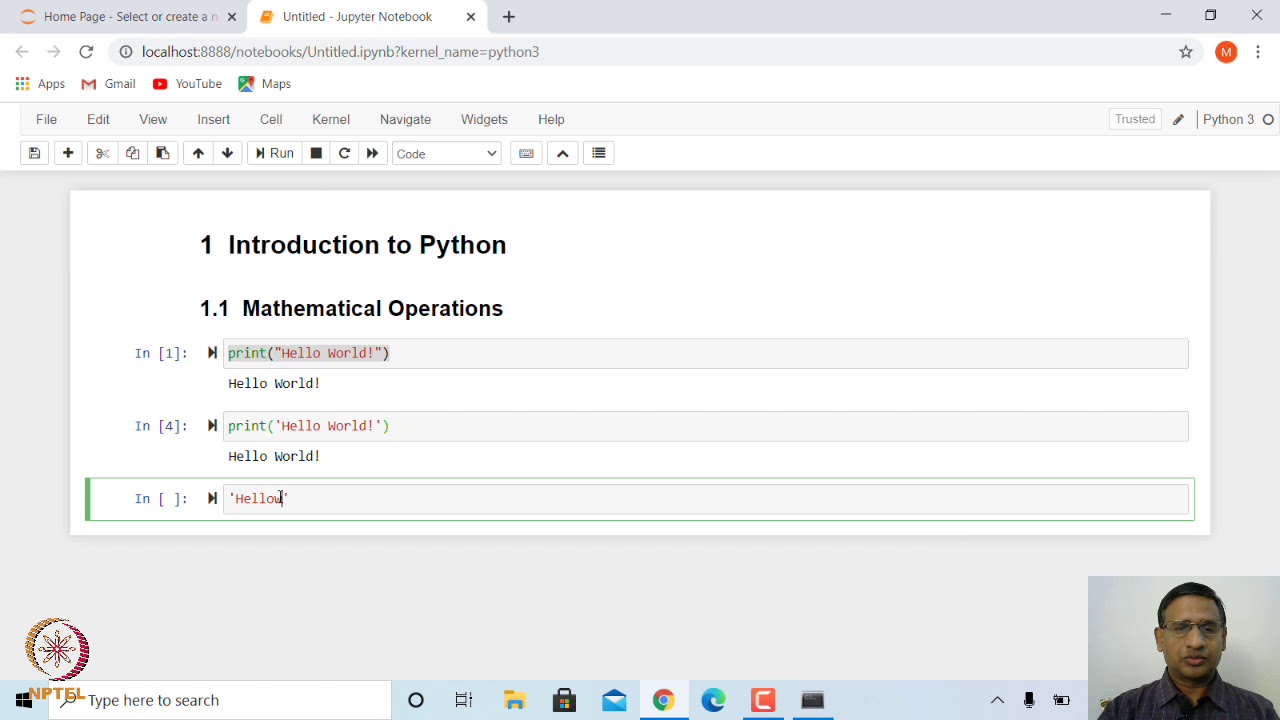Click into the 'Hello' code cell

pos(706,499)
